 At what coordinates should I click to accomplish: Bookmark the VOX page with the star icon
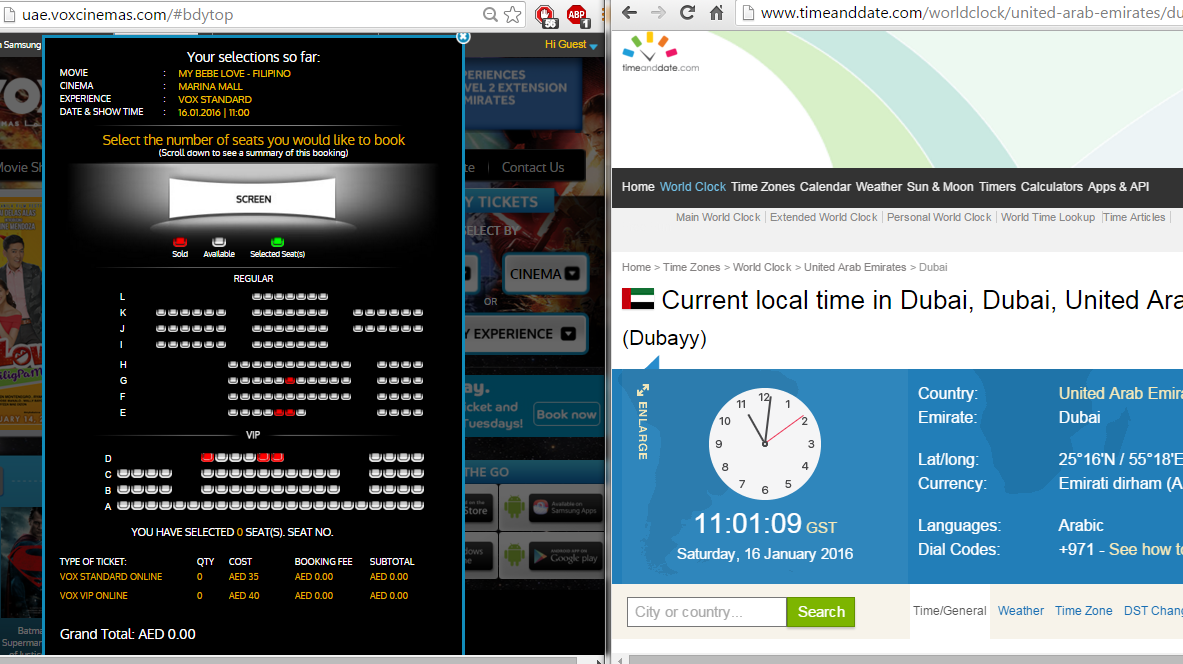point(513,14)
